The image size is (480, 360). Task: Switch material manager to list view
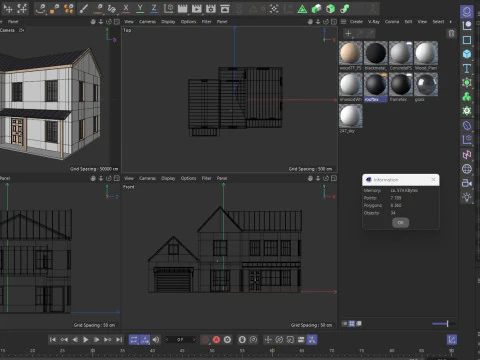point(345,323)
